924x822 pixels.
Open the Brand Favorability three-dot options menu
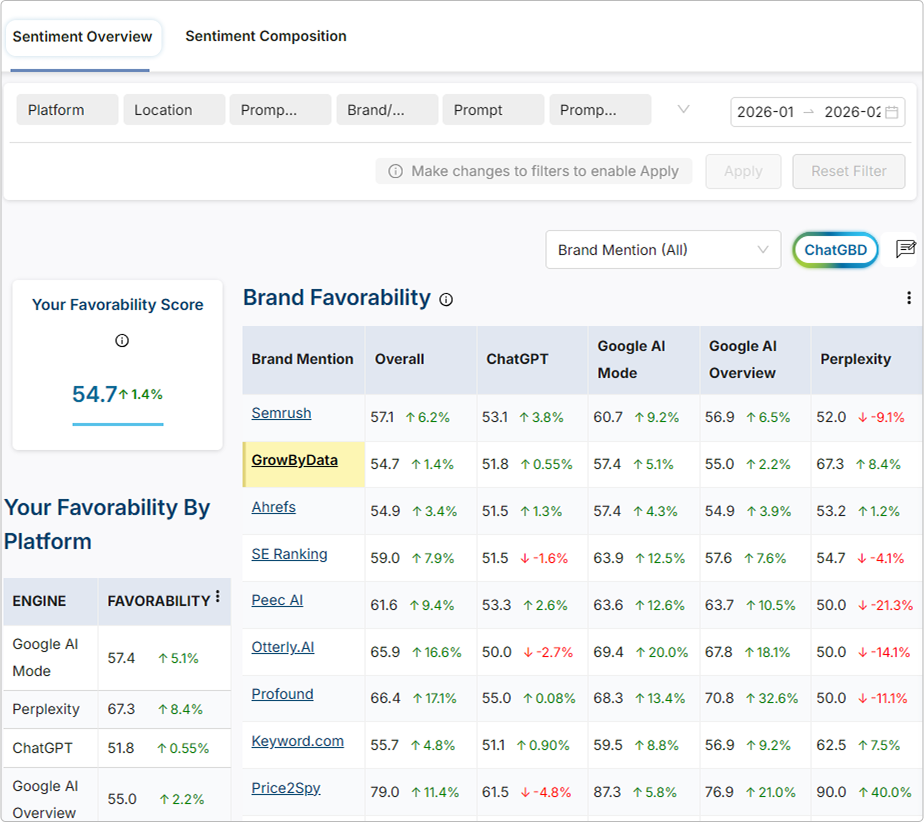[x=908, y=298]
